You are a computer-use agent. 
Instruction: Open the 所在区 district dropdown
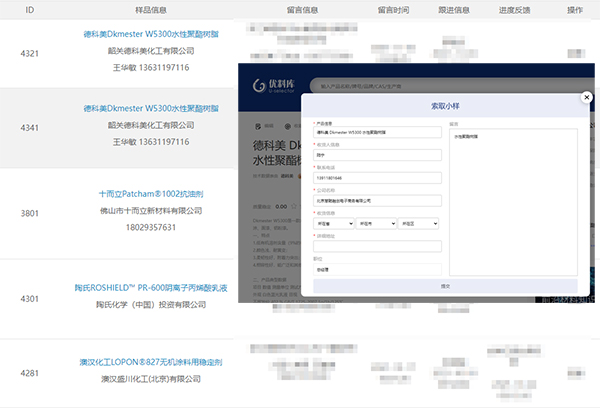pos(418,224)
